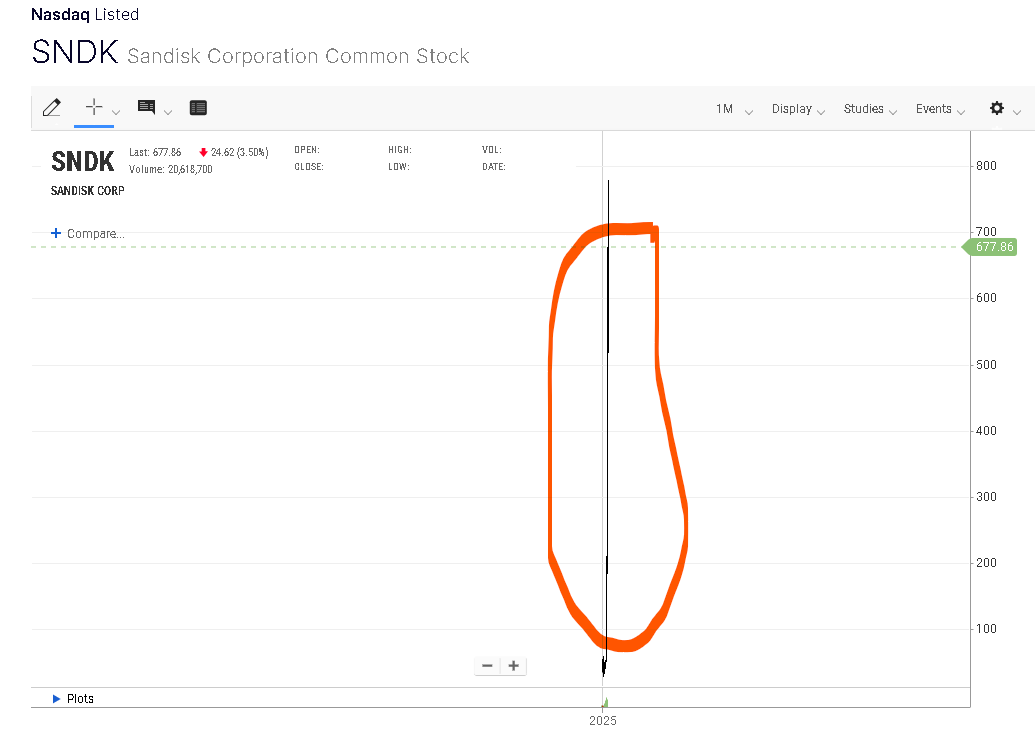Image resolution: width=1036 pixels, height=746 pixels.
Task: Click the Compare... link
Action: point(95,234)
